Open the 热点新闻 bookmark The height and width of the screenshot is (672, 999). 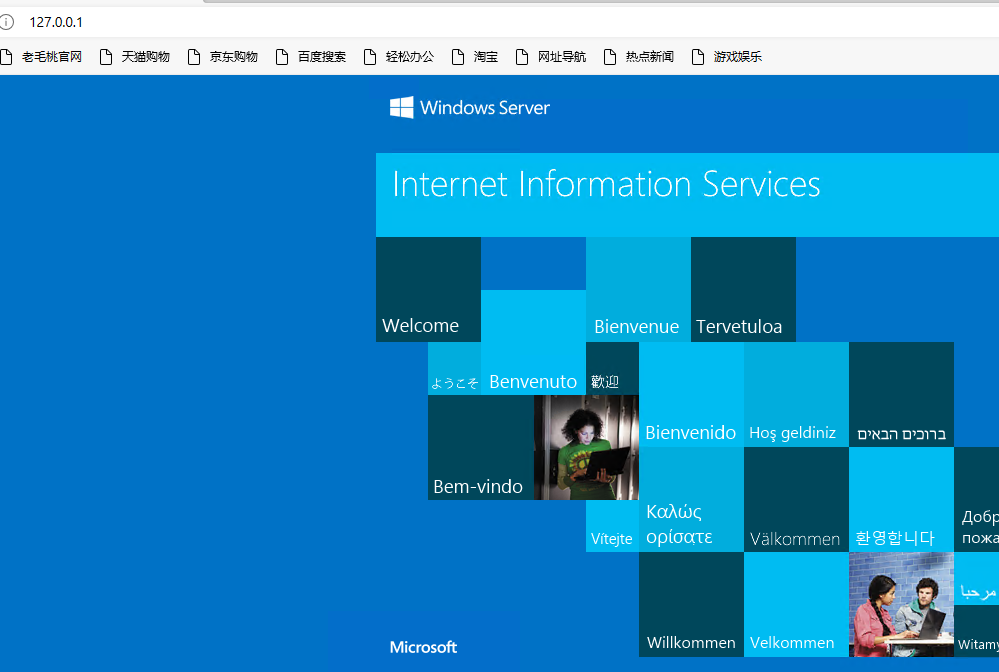[638, 57]
